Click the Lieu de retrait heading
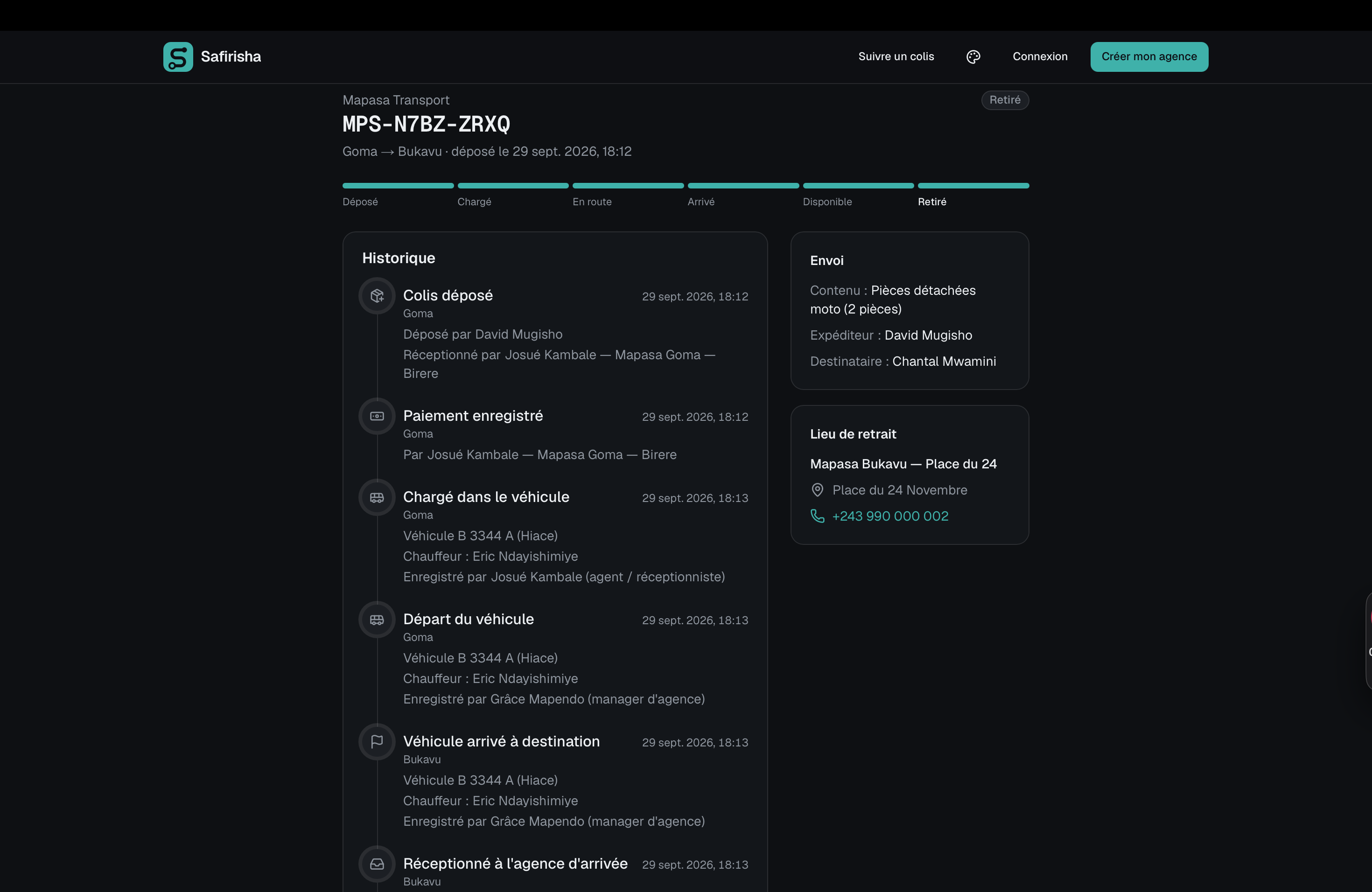This screenshot has height=892, width=1372. pyautogui.click(x=853, y=434)
